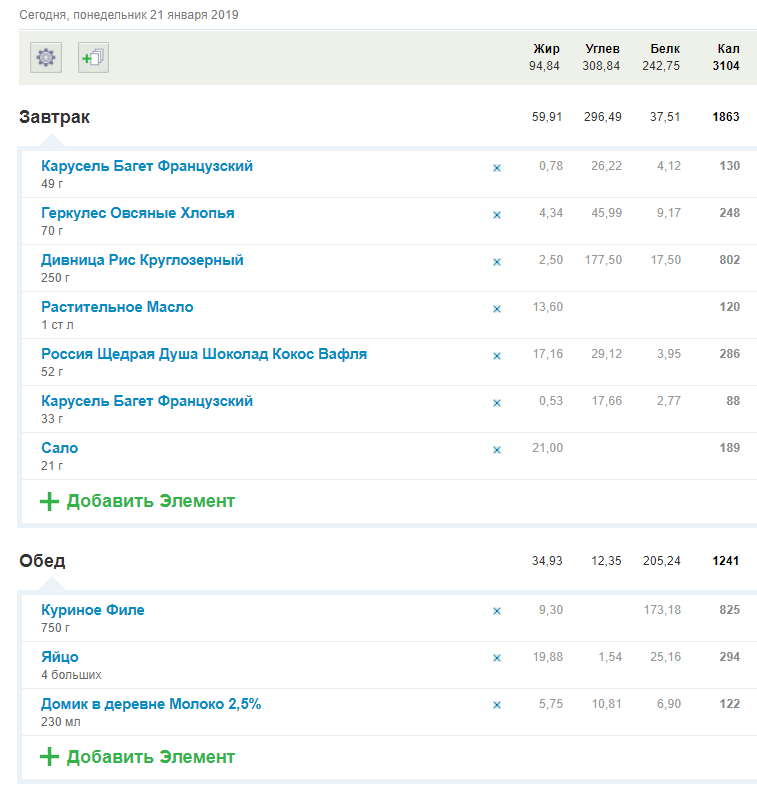Select the Обед meal heading

coord(42,561)
